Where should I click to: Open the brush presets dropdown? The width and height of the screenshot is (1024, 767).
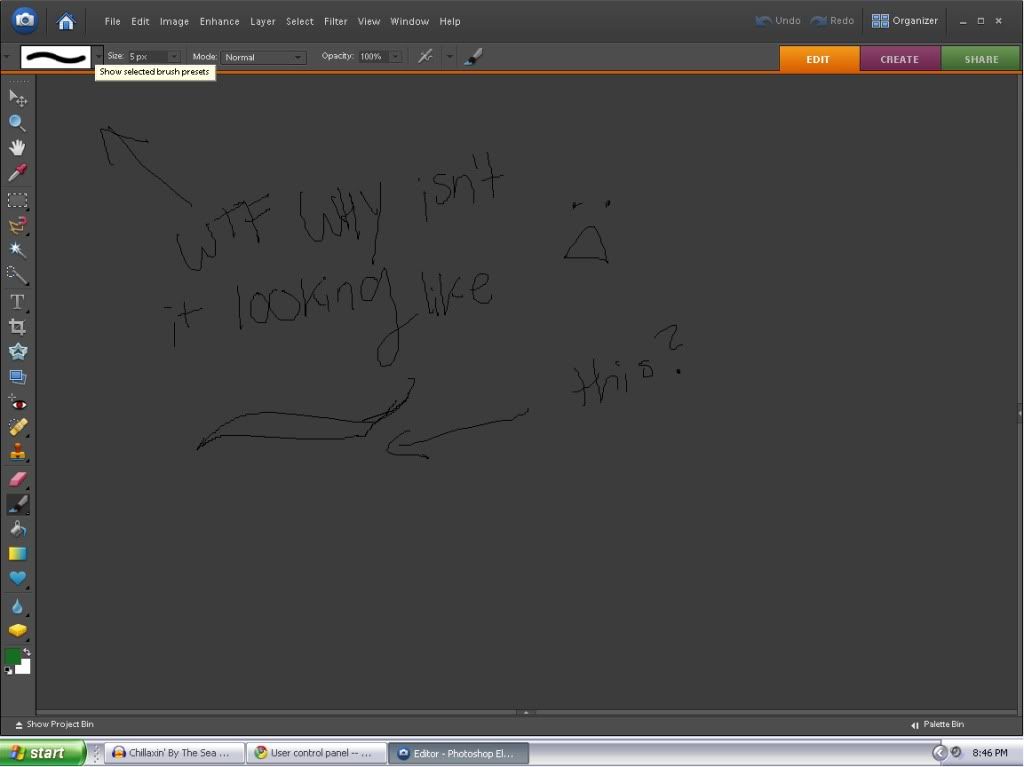pos(98,57)
